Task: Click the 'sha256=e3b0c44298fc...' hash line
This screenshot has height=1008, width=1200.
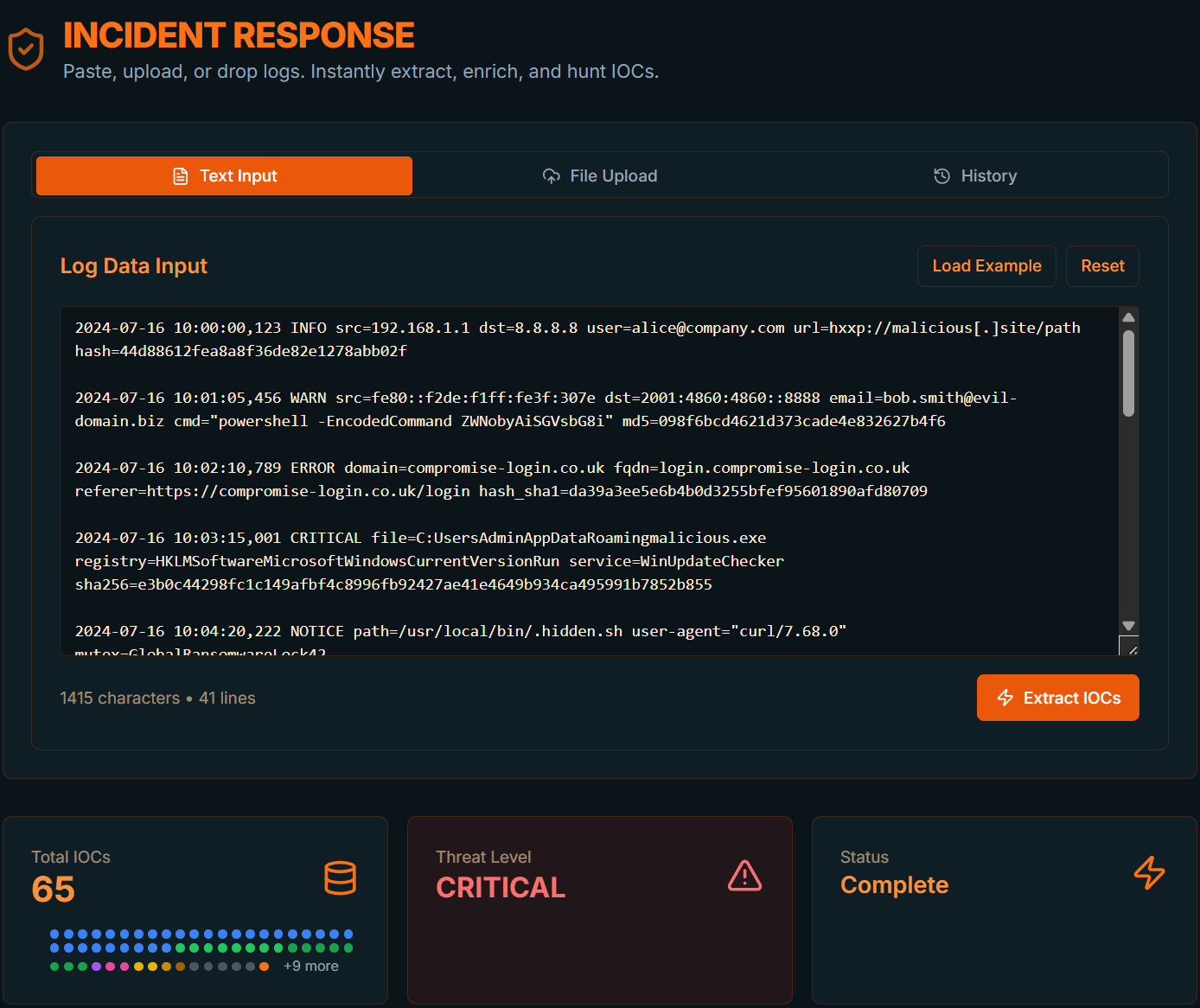Action: pos(393,584)
